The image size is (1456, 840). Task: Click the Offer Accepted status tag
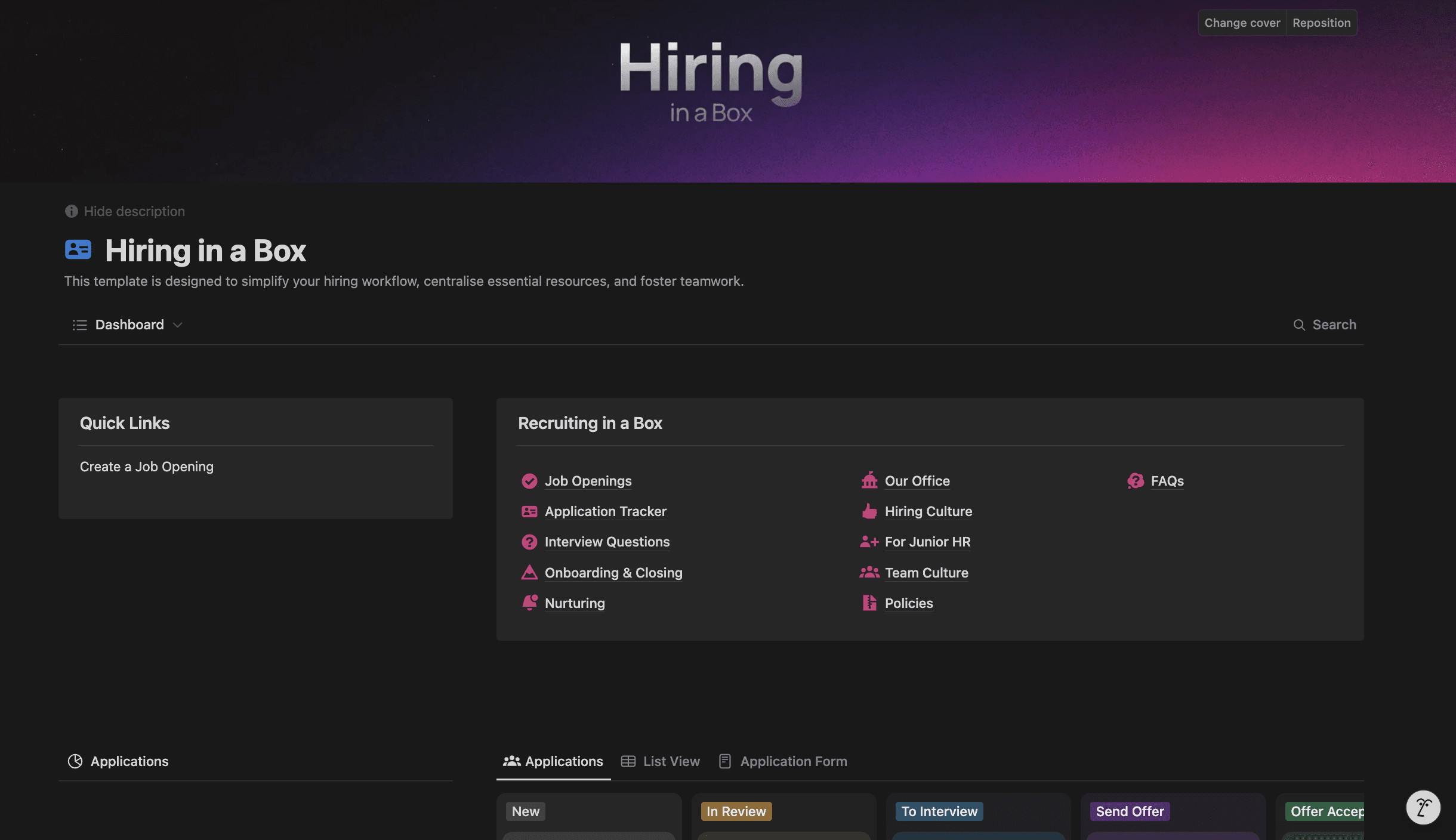pyautogui.click(x=1325, y=811)
